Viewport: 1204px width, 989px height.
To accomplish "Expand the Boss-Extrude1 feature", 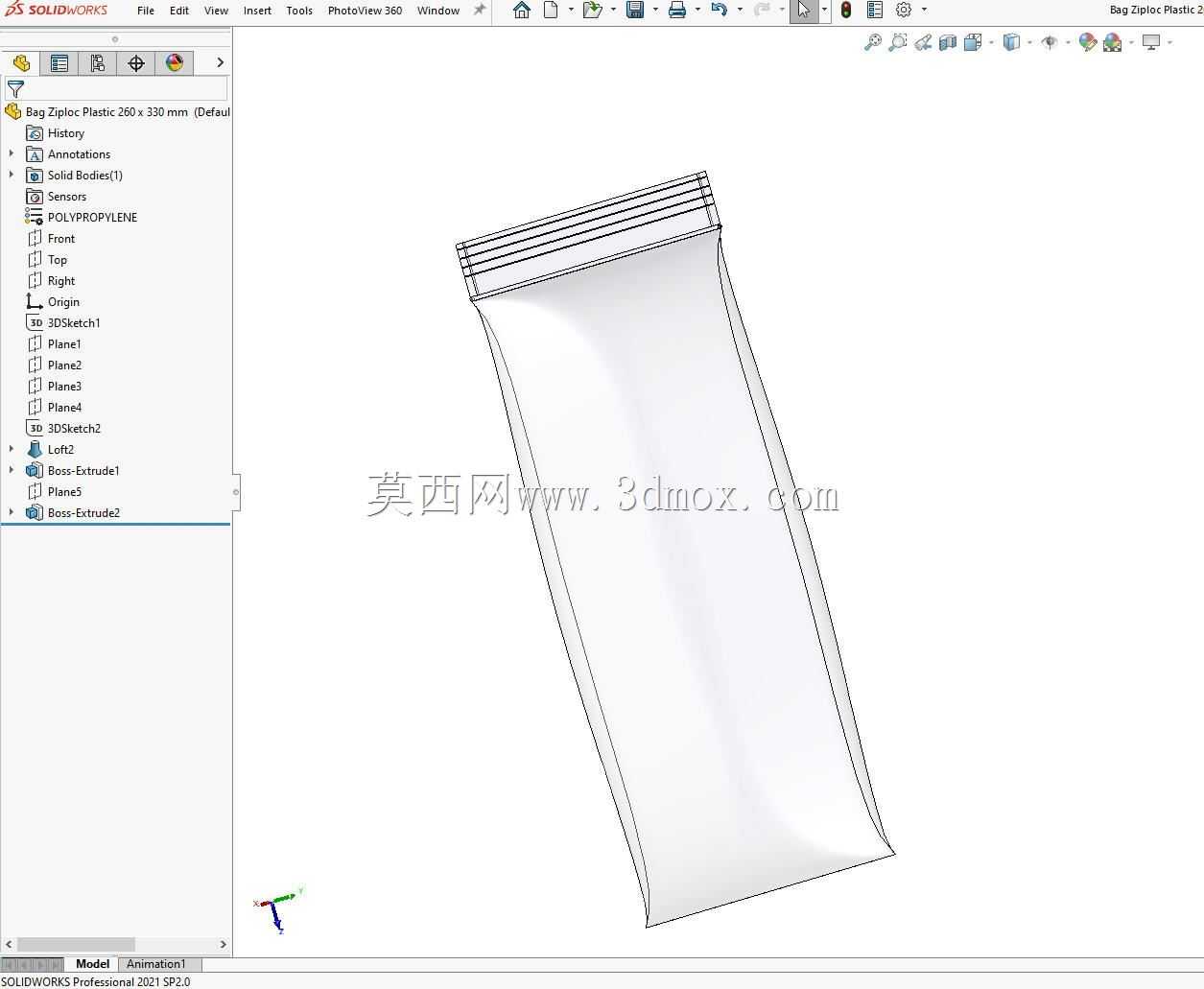I will coord(12,470).
